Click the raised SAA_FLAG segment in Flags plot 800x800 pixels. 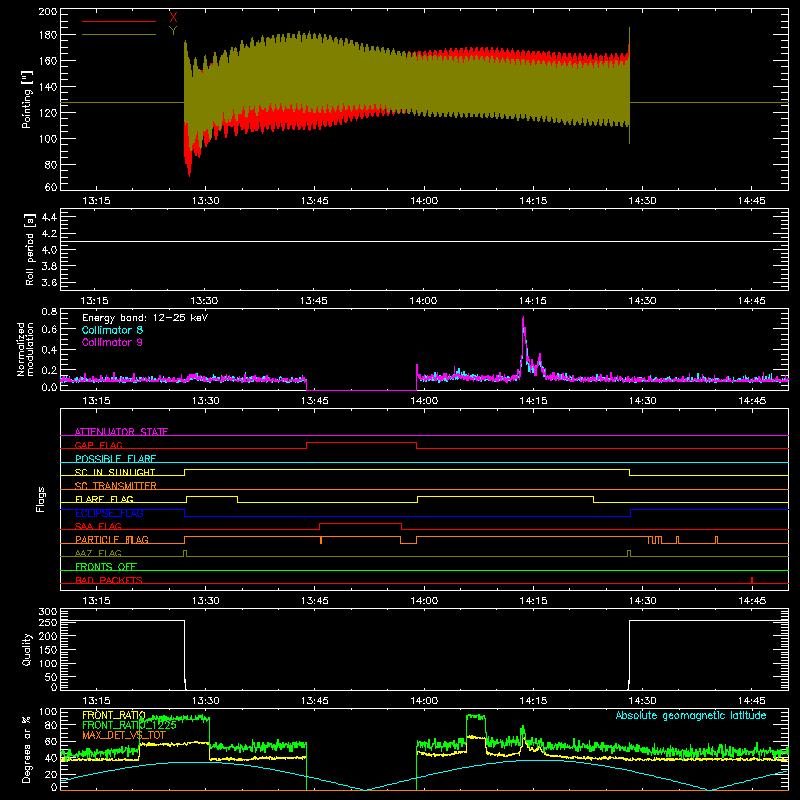point(360,523)
